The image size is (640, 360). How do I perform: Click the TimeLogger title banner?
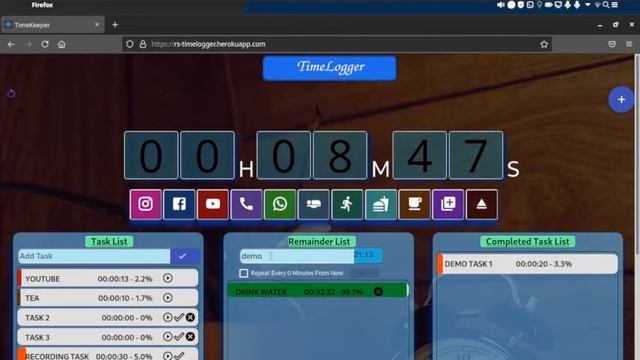pos(330,67)
